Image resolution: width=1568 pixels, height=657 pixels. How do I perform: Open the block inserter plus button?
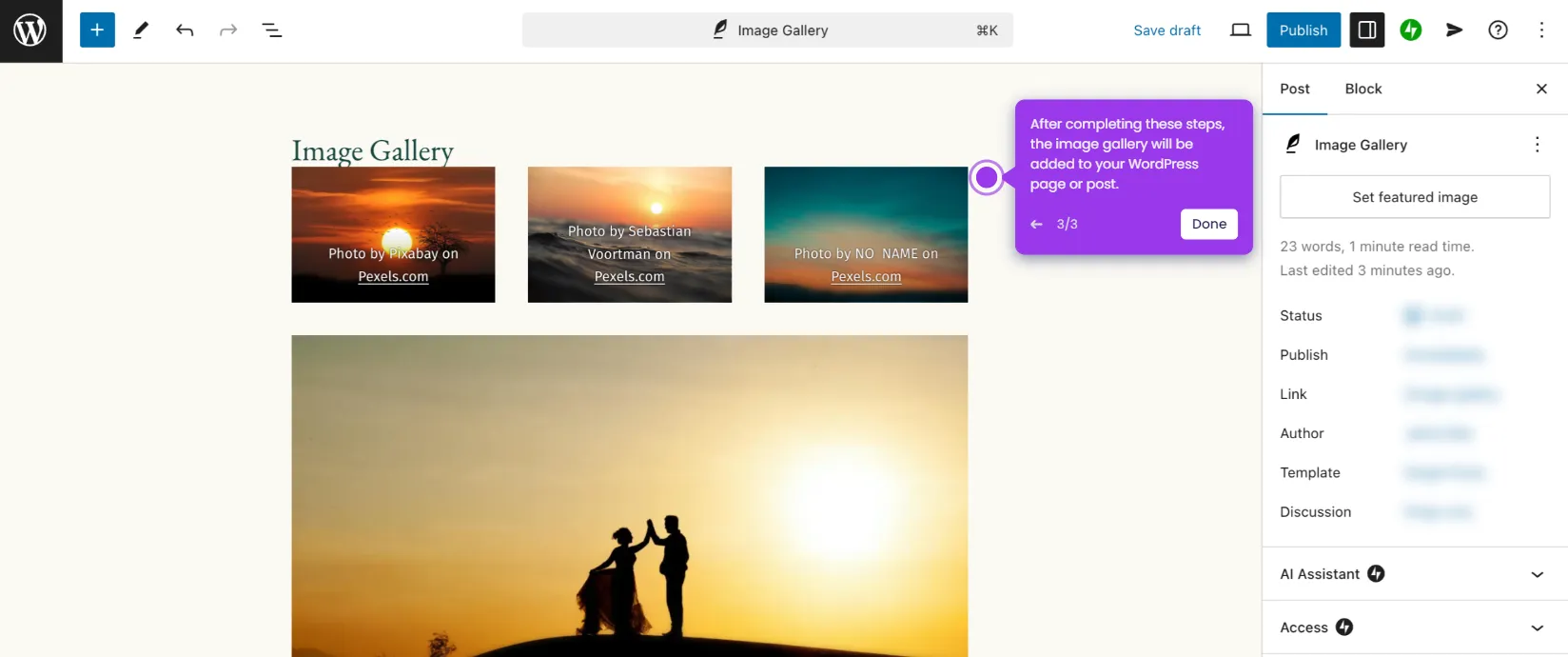[x=97, y=30]
